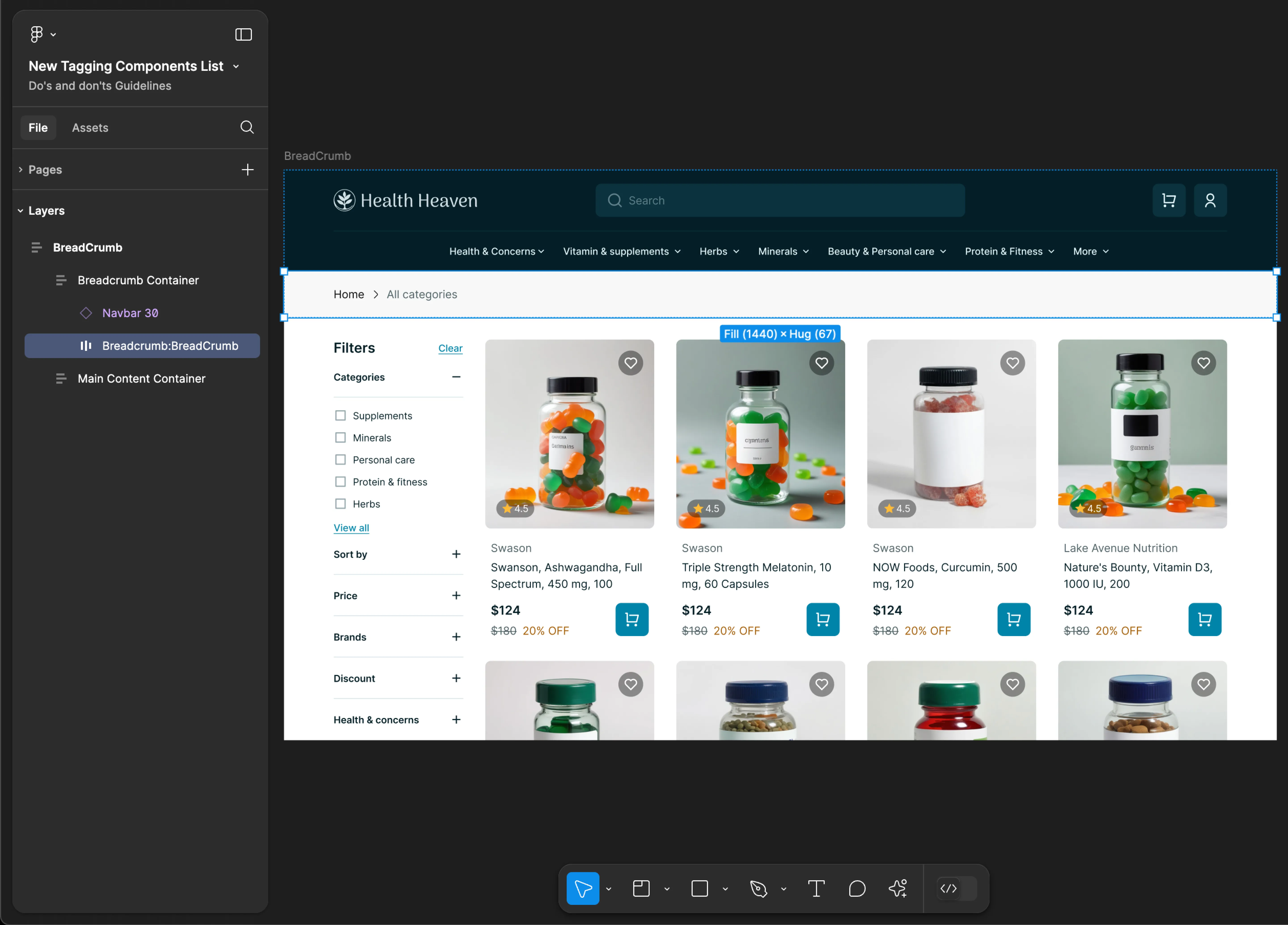Expand the Discount filter
The height and width of the screenshot is (925, 1288).
456,679
